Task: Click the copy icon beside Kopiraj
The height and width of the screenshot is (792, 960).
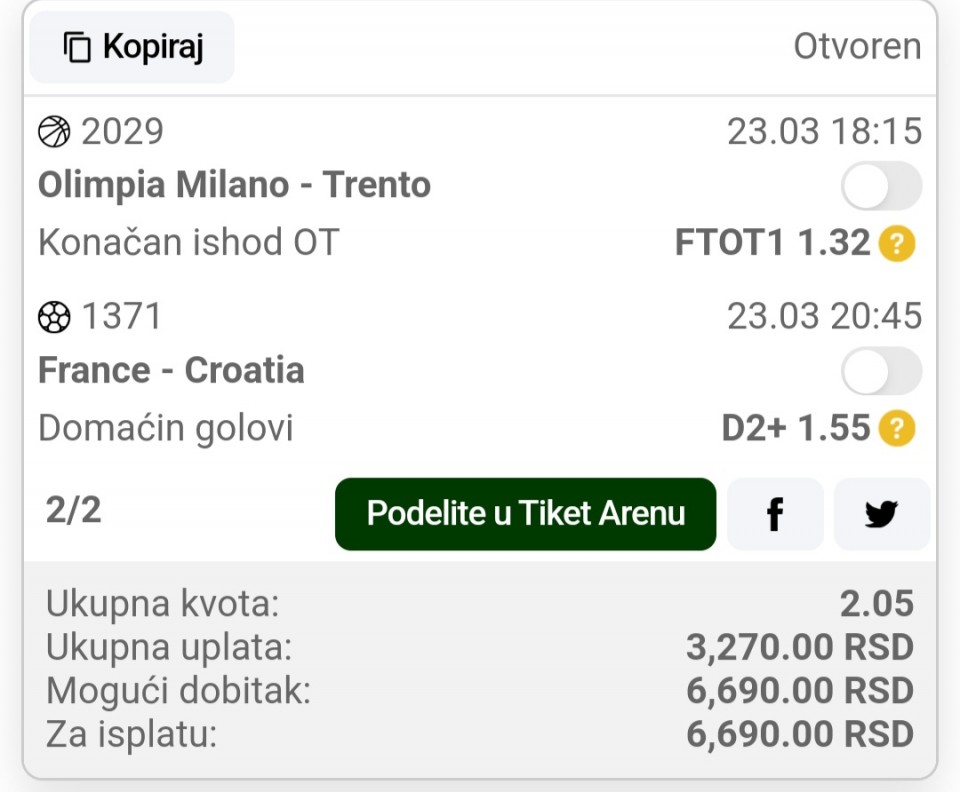Action: 77,47
